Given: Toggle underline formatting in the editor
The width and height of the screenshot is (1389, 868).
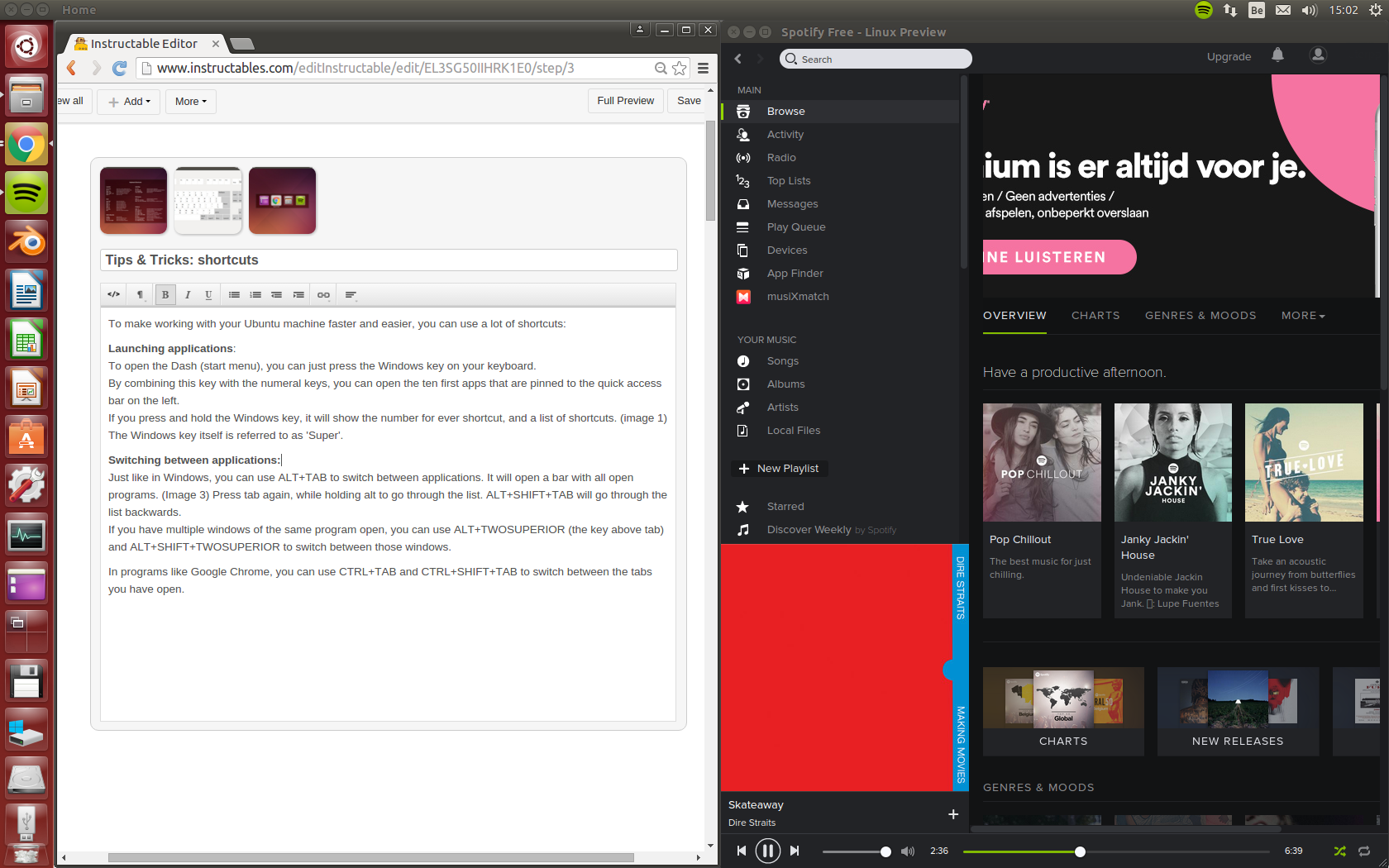Looking at the screenshot, I should point(208,295).
